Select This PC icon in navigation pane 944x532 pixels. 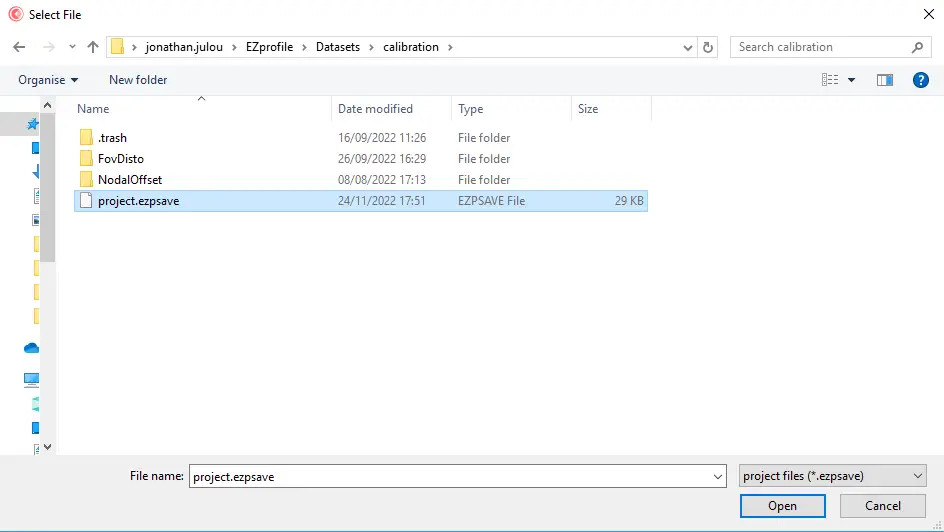point(32,380)
